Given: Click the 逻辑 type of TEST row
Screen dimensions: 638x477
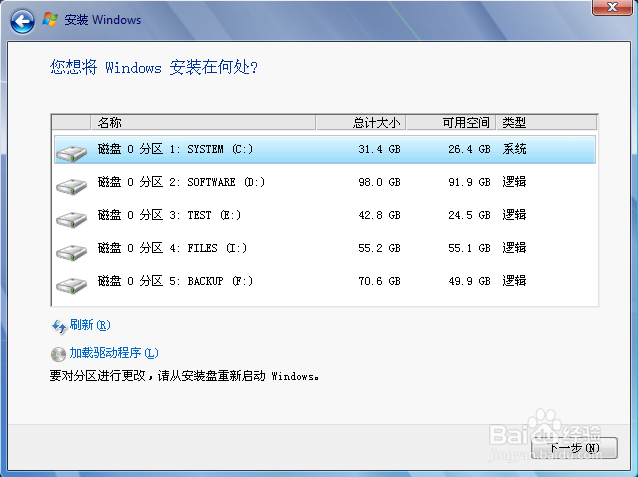Looking at the screenshot, I should pos(514,214).
